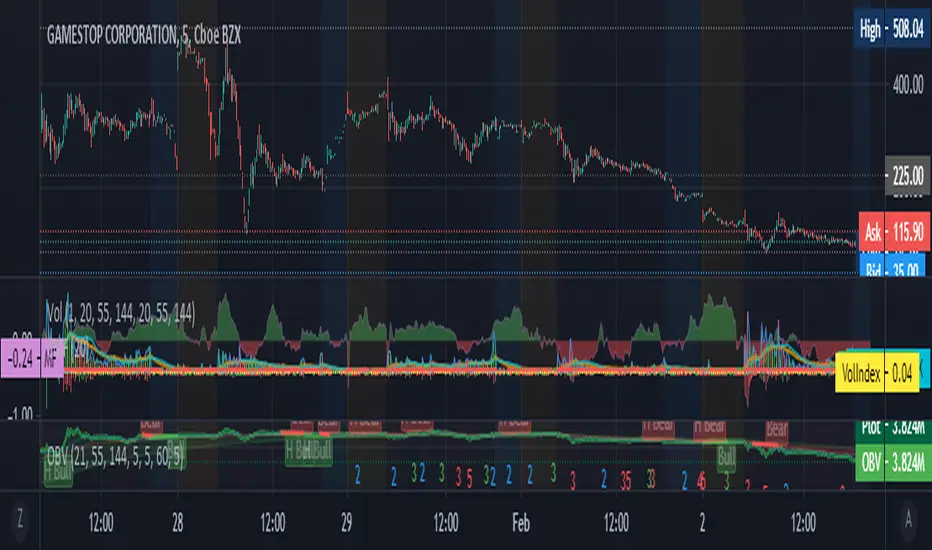Click the Feb label on time axis
Image resolution: width=932 pixels, height=550 pixels.
point(521,523)
